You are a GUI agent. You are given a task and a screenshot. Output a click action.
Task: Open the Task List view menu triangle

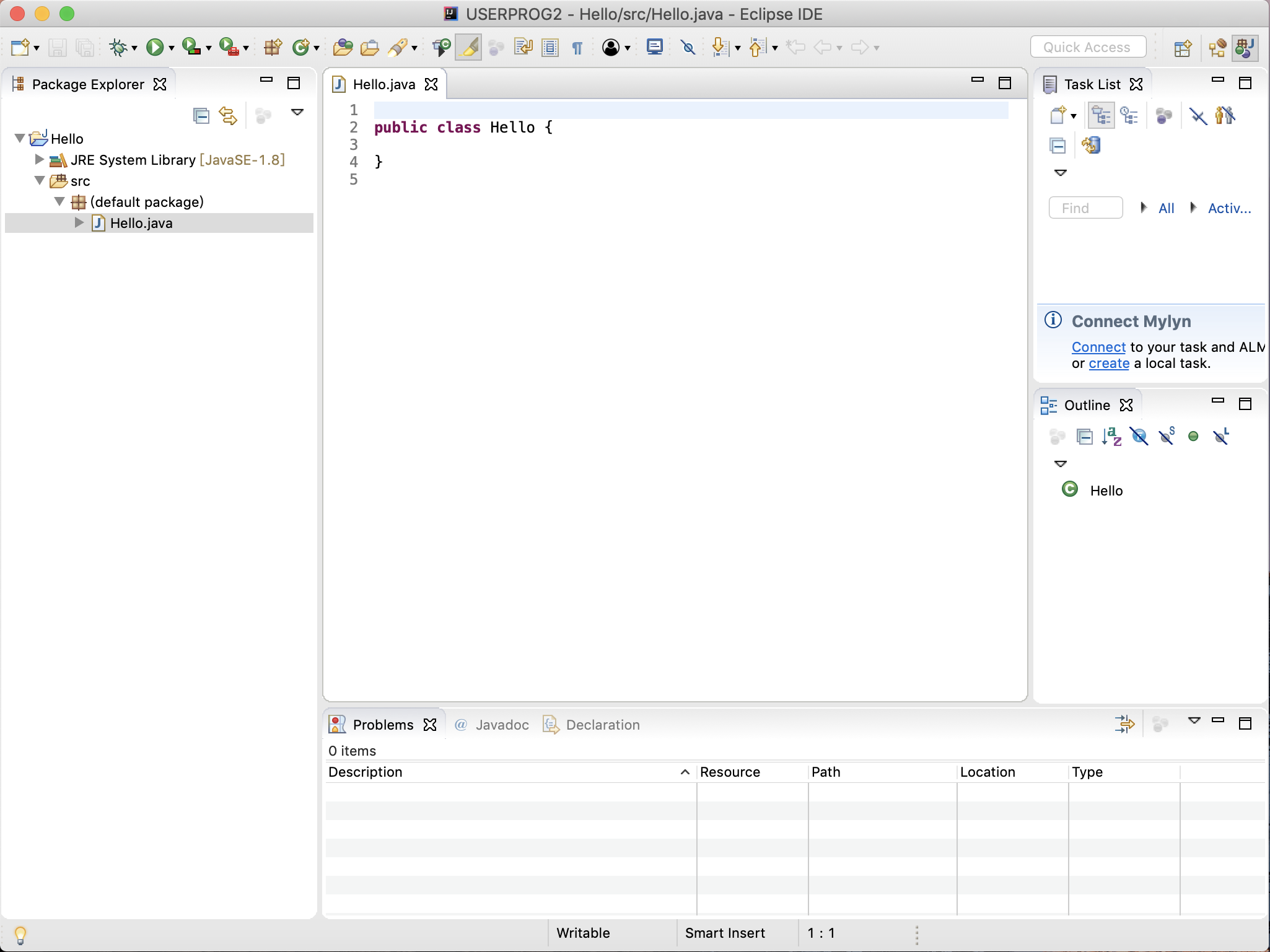pos(1061,173)
